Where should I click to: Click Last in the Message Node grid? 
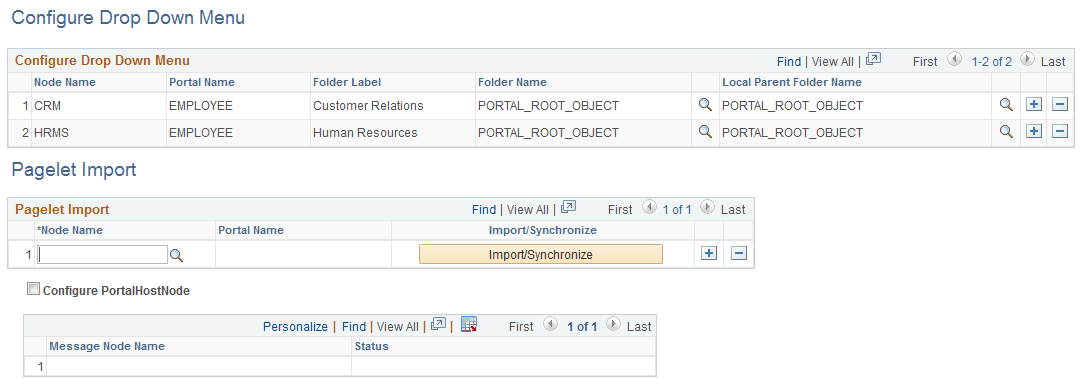639,327
